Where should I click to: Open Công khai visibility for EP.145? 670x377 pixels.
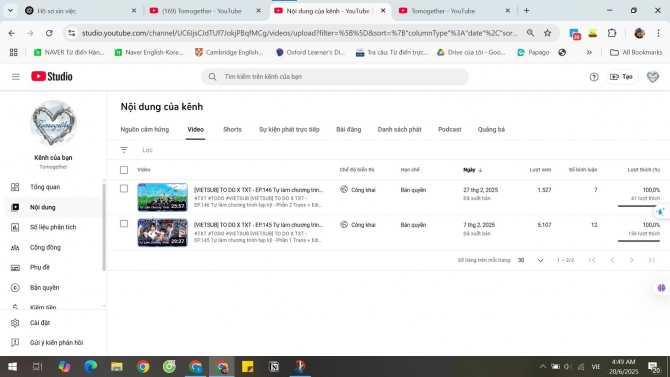coord(358,225)
